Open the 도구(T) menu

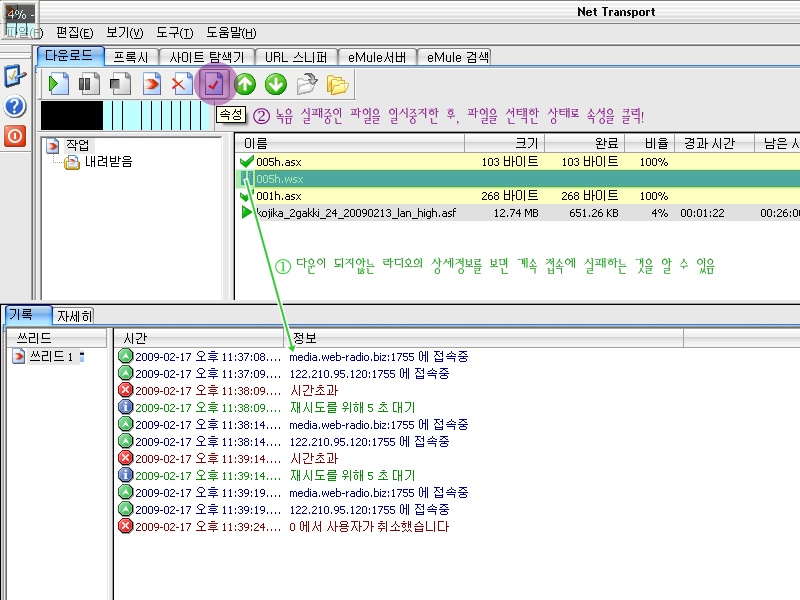(x=174, y=33)
